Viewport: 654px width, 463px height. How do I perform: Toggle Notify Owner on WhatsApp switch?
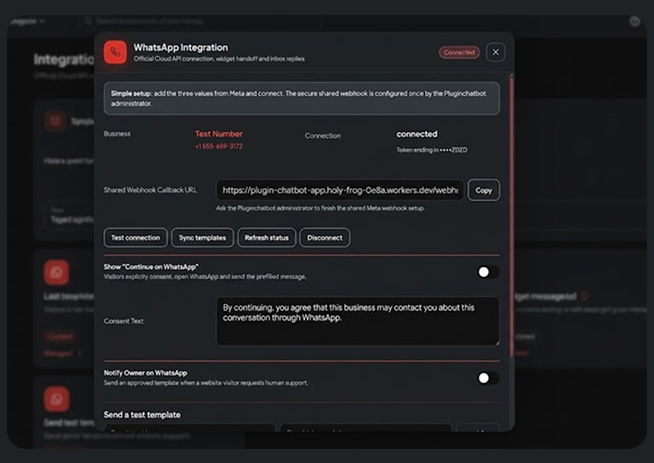(x=488, y=378)
